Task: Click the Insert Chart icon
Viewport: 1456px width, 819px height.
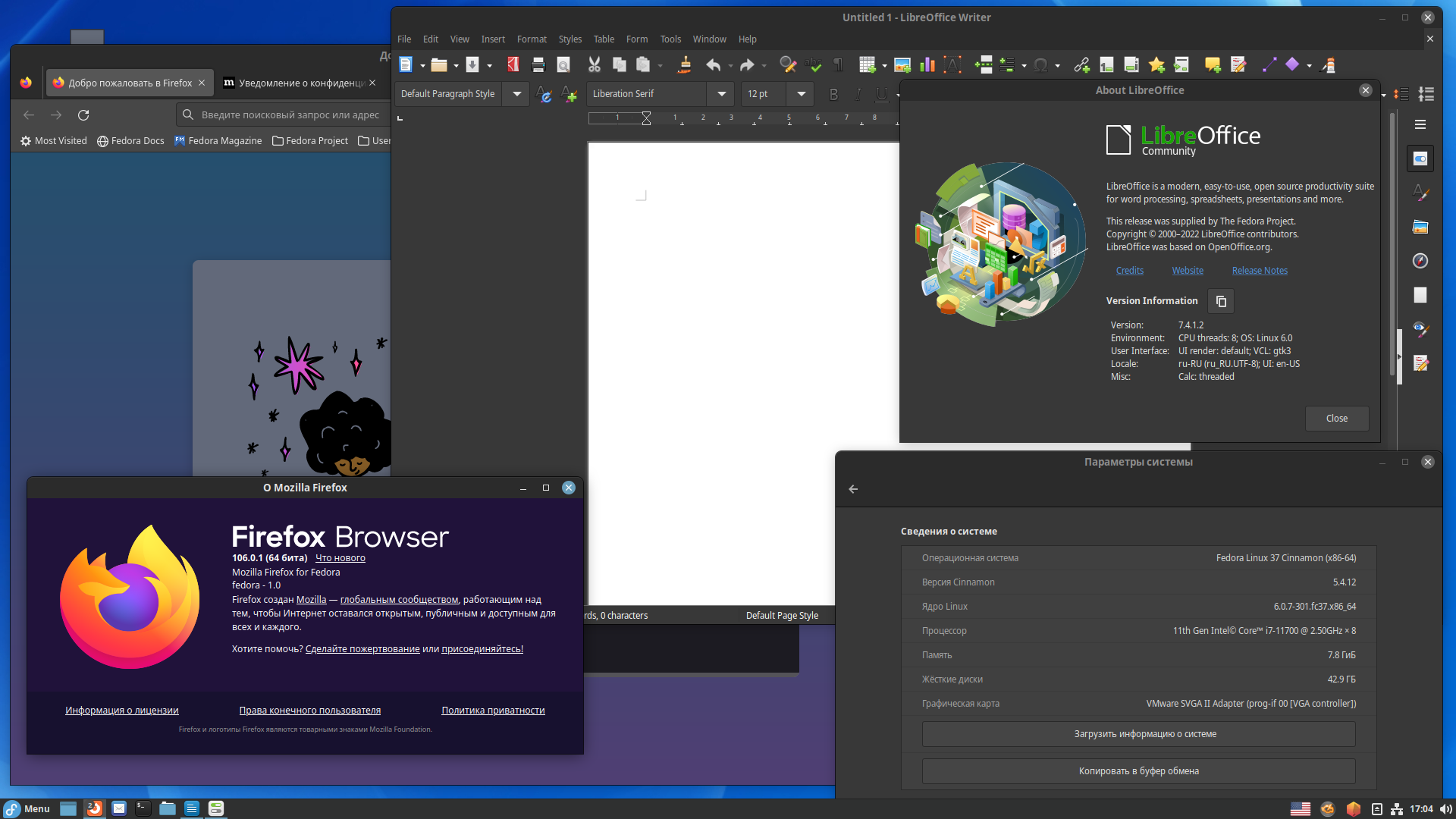Action: point(927,65)
